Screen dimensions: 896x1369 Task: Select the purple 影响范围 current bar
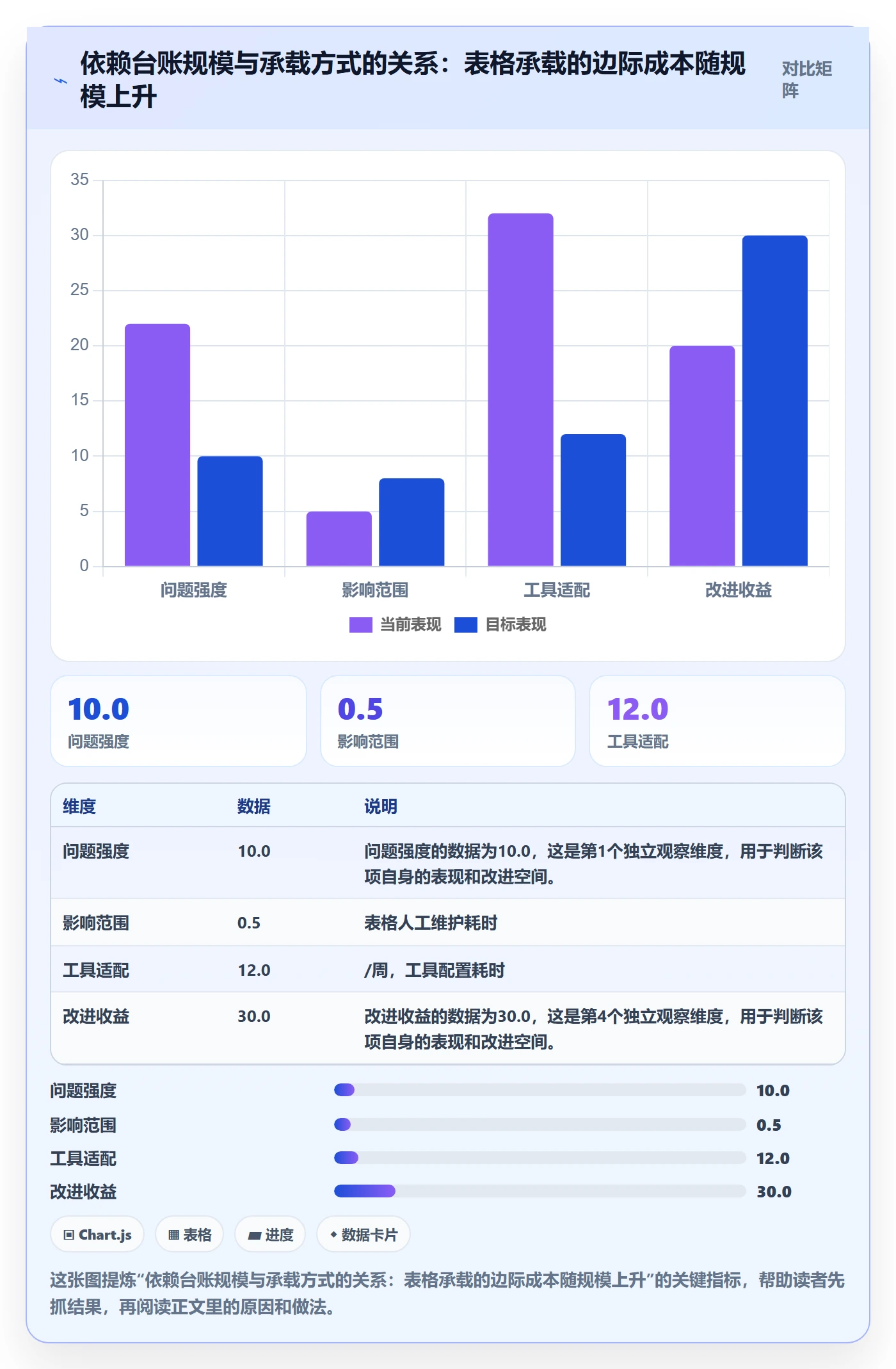pyautogui.click(x=339, y=539)
